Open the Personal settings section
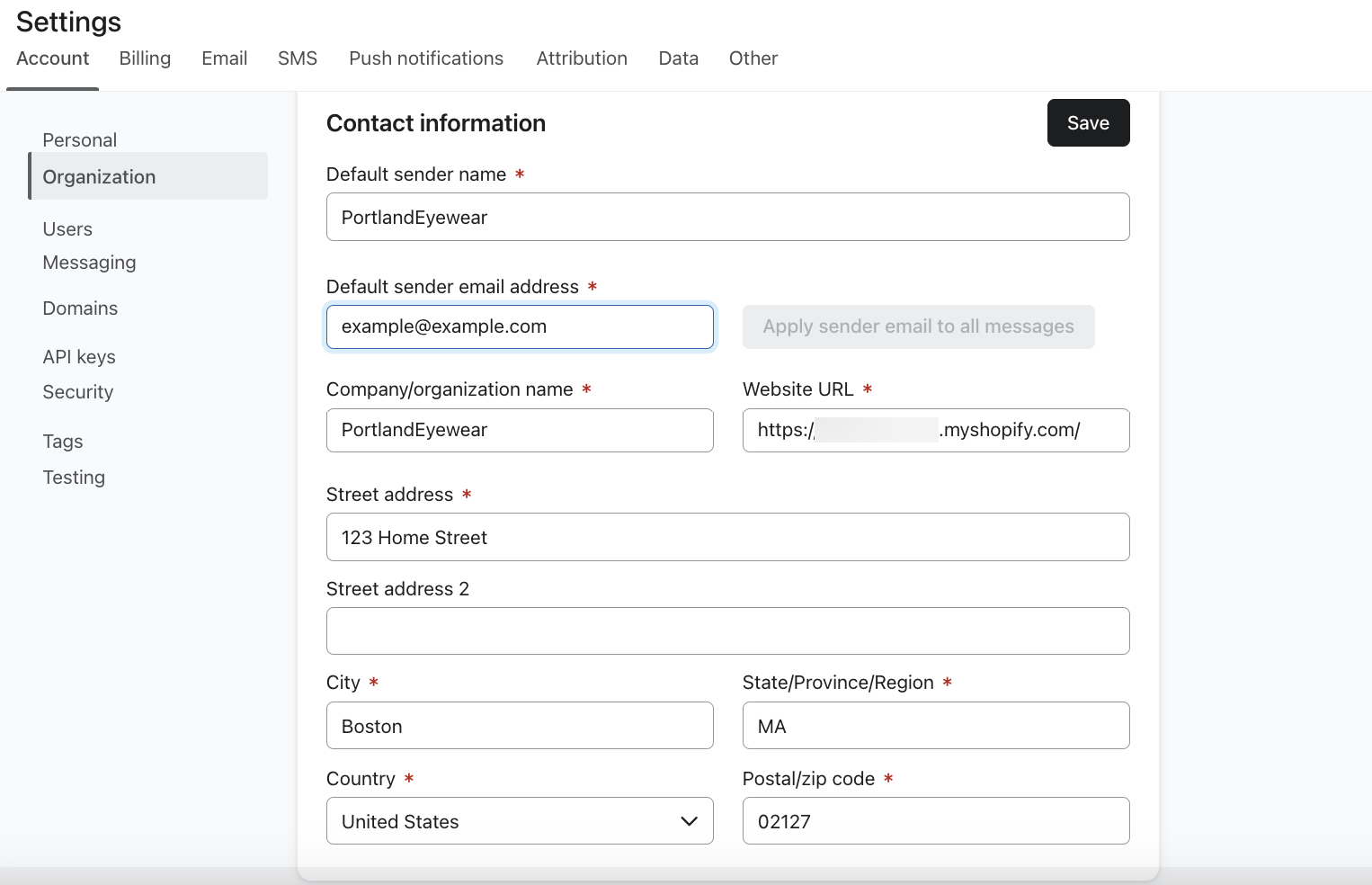 coord(79,139)
